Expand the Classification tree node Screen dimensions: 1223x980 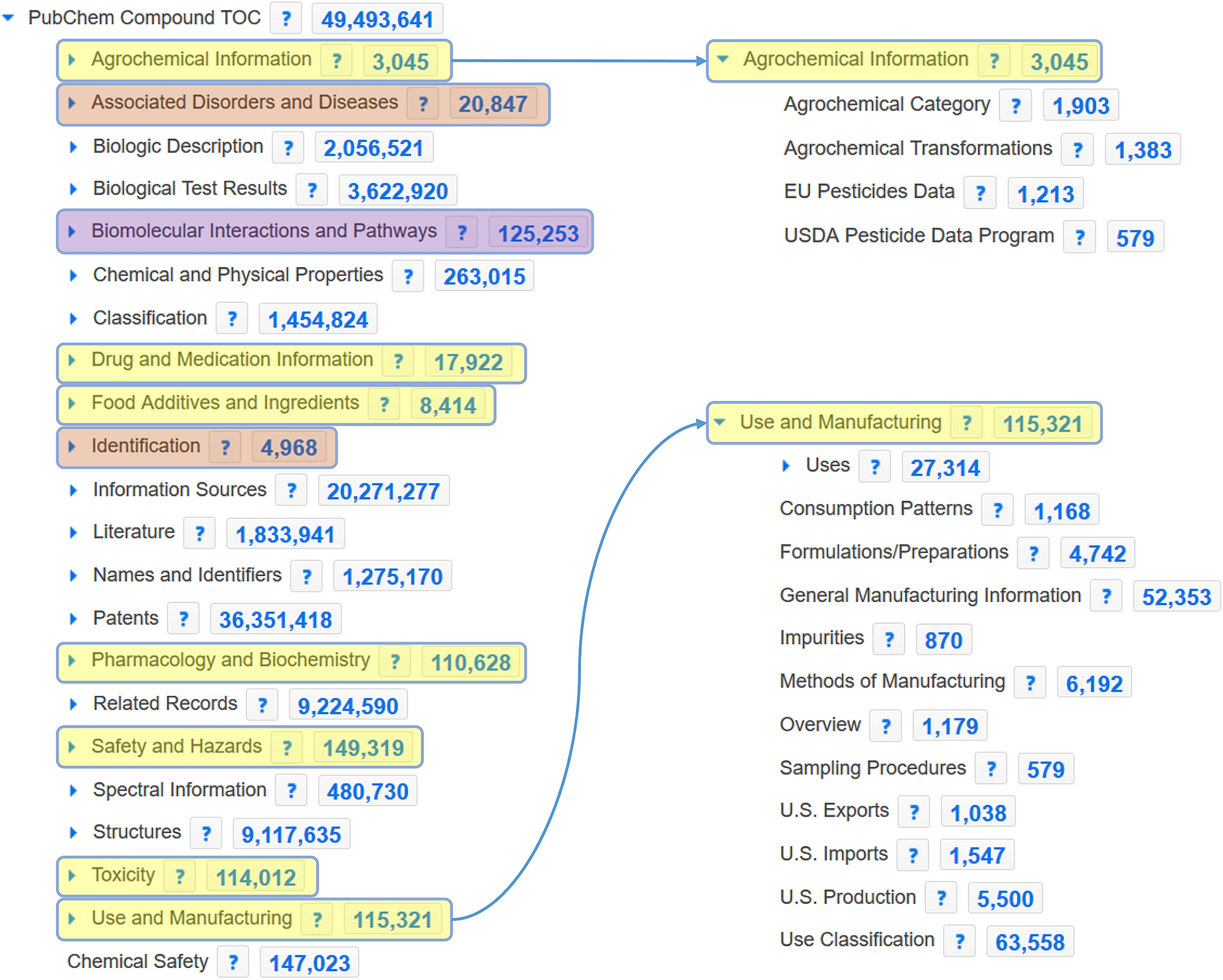click(73, 318)
